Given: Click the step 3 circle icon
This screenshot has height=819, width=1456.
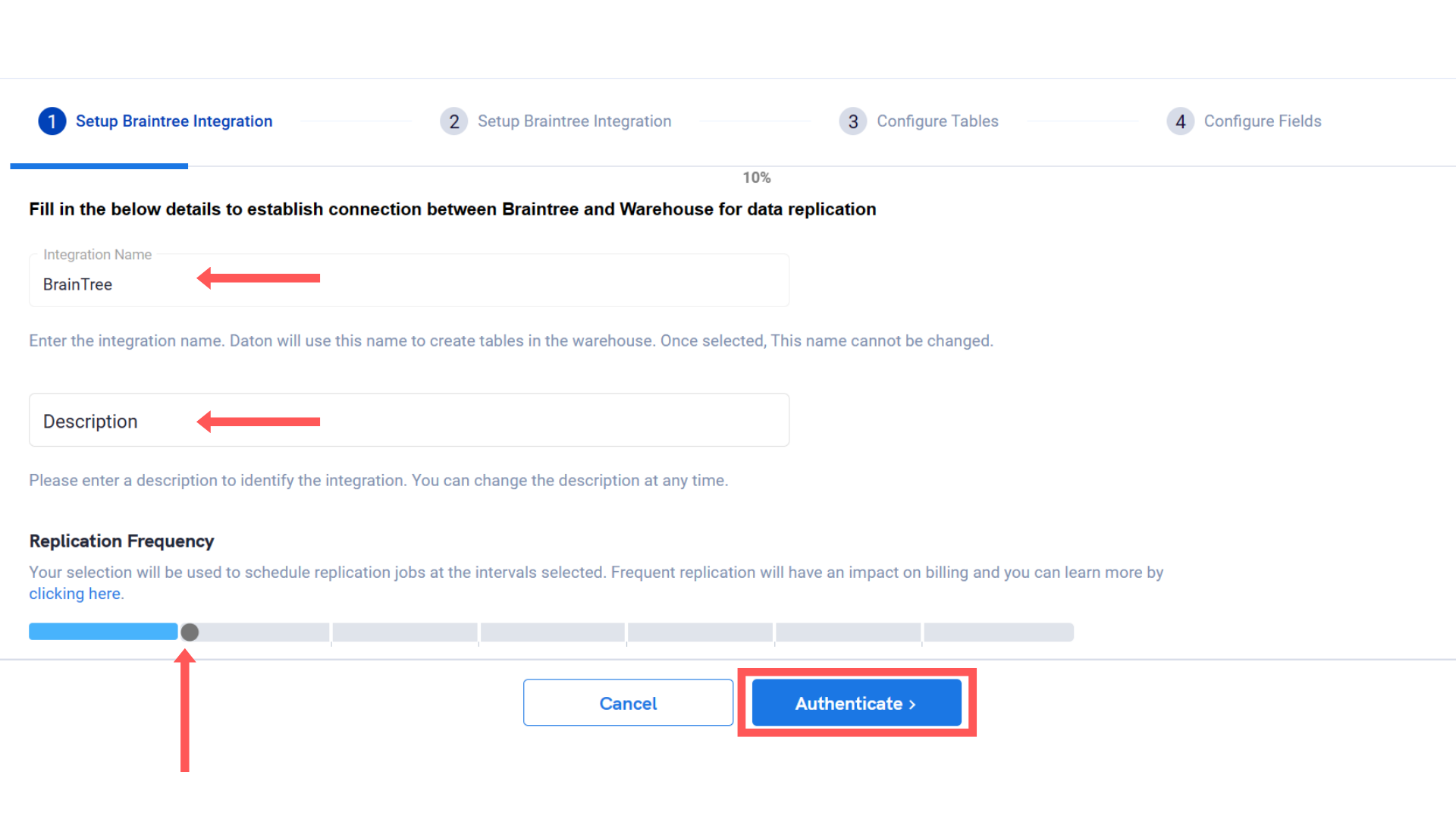Looking at the screenshot, I should click(x=853, y=121).
